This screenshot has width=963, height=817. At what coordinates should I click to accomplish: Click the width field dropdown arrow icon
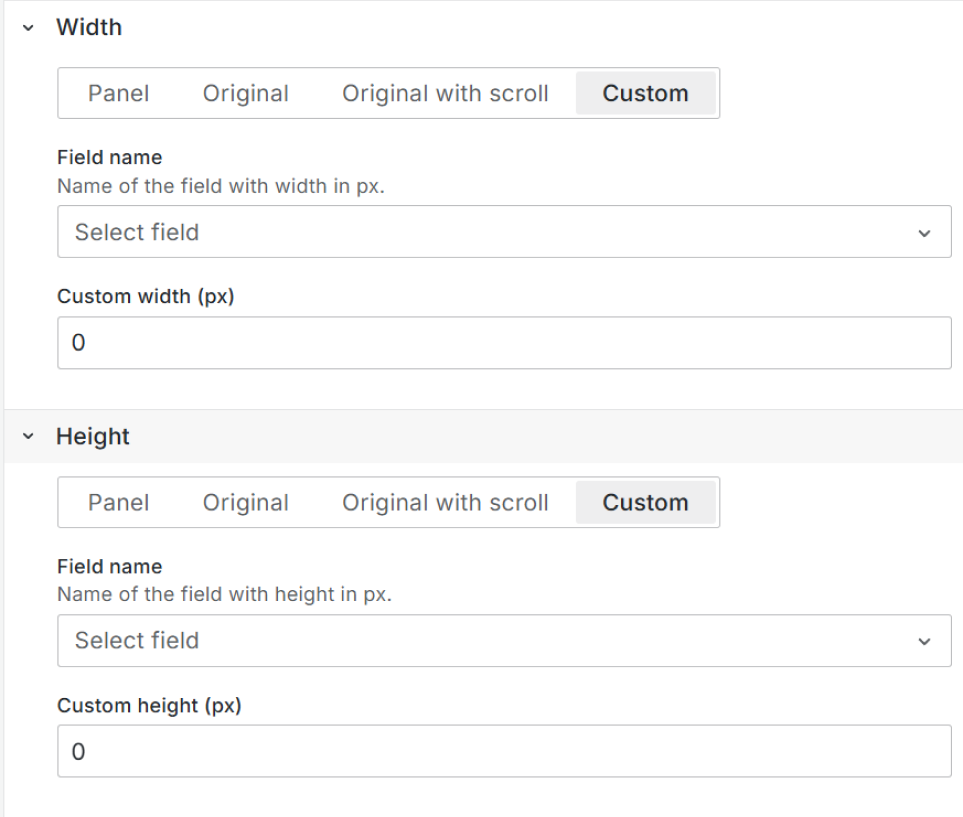[923, 233]
